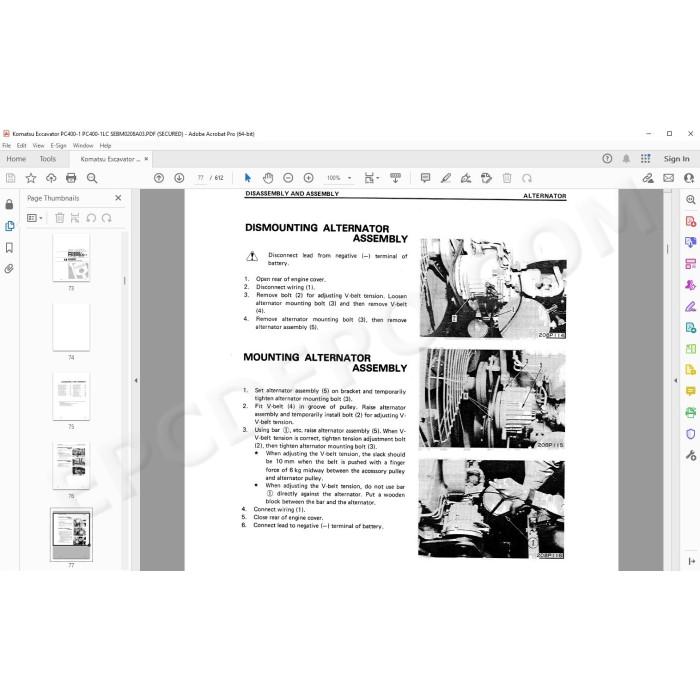
Task: Select page 73 thumbnail
Action: coord(71,257)
